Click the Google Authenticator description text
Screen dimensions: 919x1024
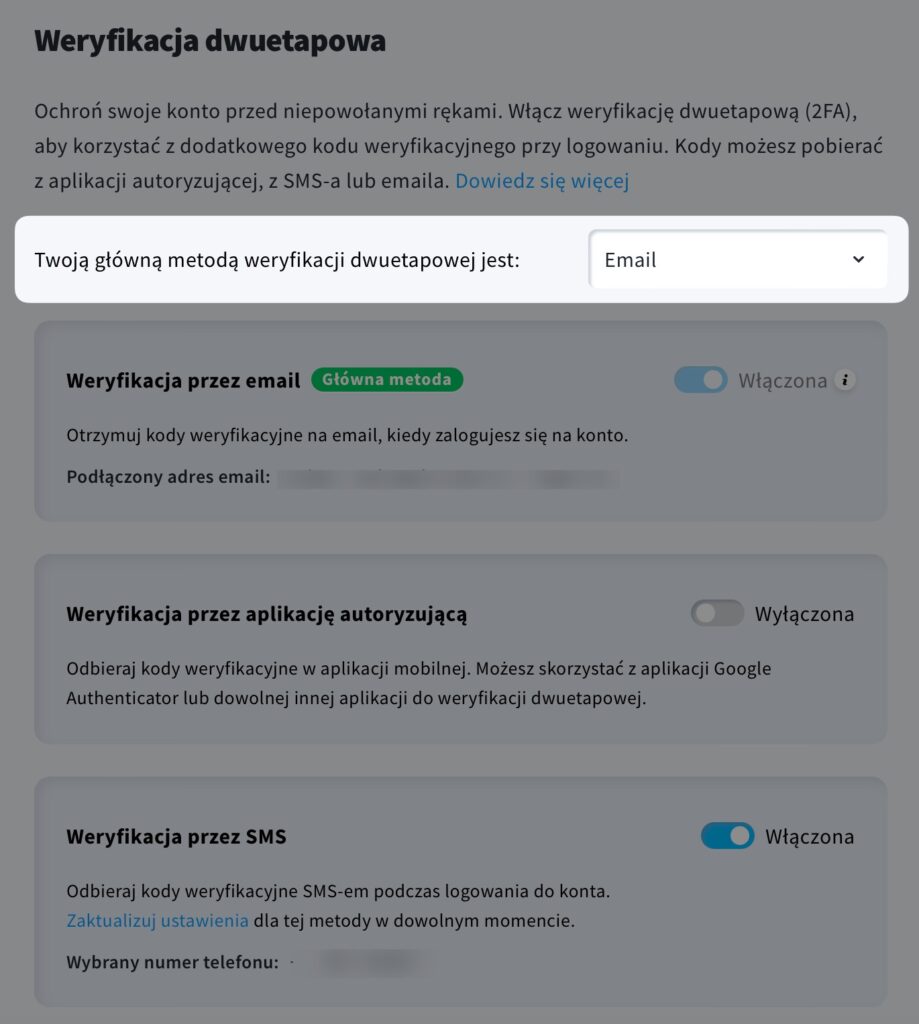tap(419, 683)
